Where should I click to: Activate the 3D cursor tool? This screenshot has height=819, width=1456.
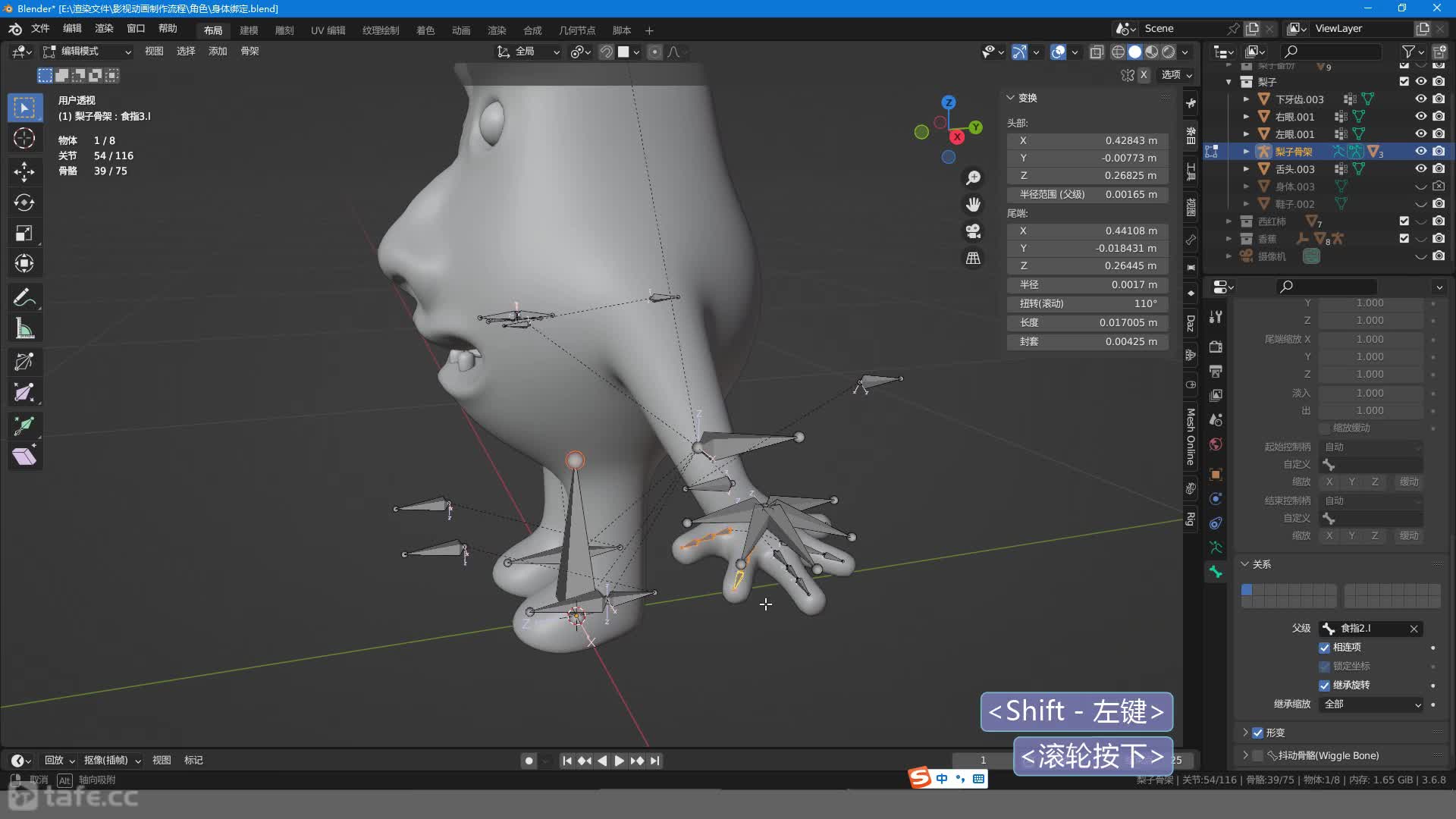(x=24, y=139)
